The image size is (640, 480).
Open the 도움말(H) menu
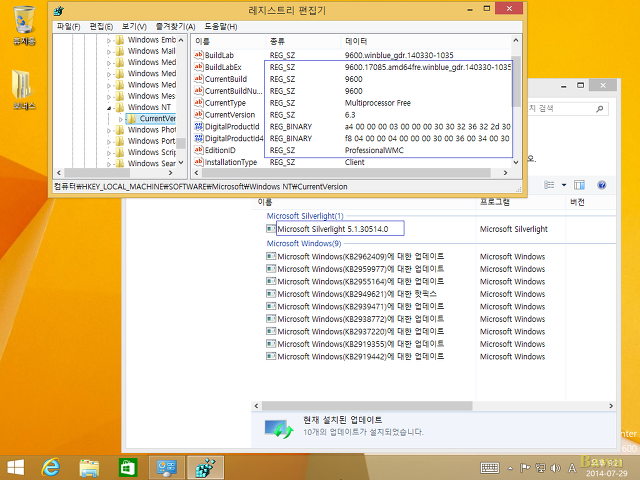(221, 27)
